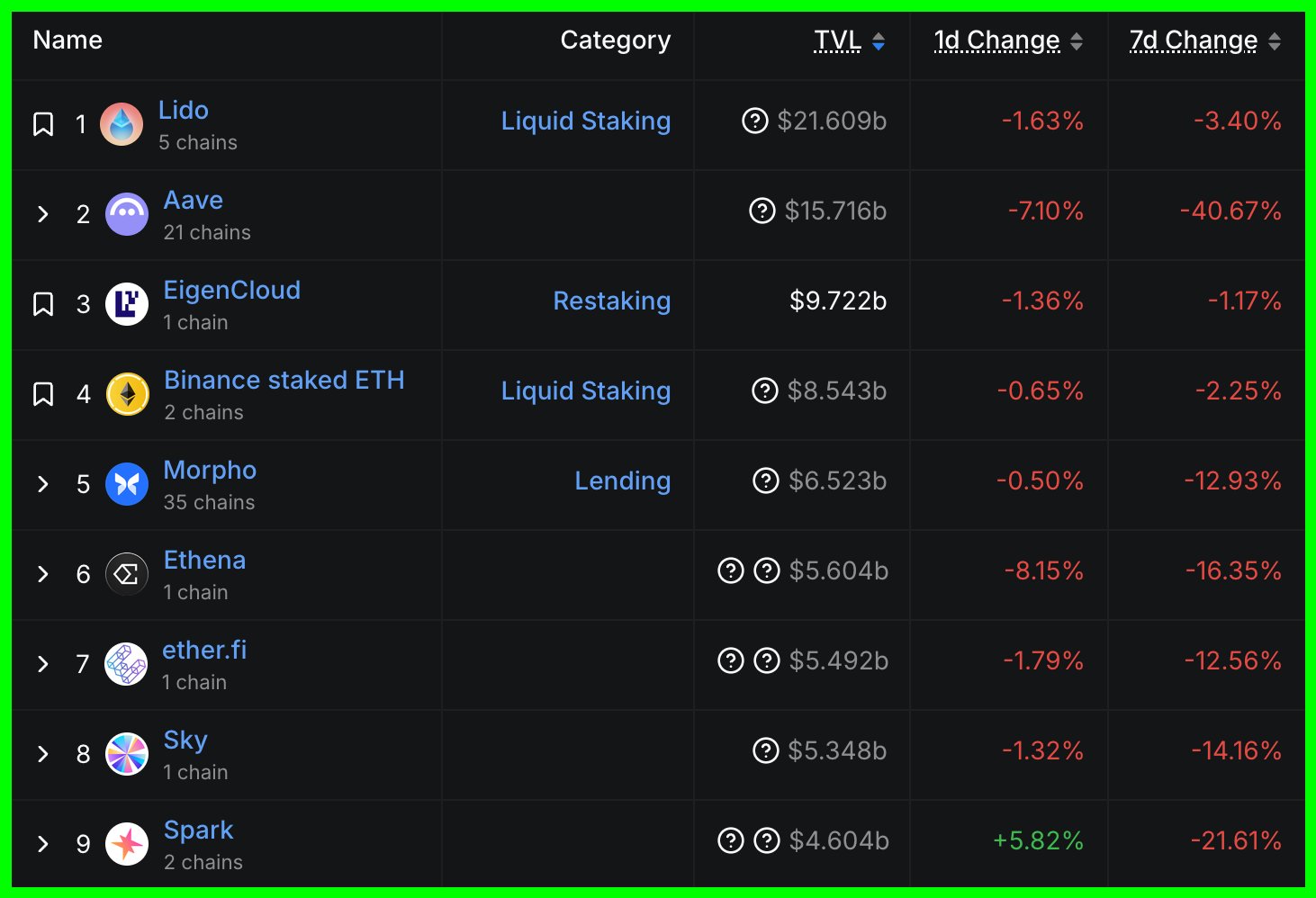The width and height of the screenshot is (1316, 898).
Task: Expand the Aave row
Action: (43, 214)
